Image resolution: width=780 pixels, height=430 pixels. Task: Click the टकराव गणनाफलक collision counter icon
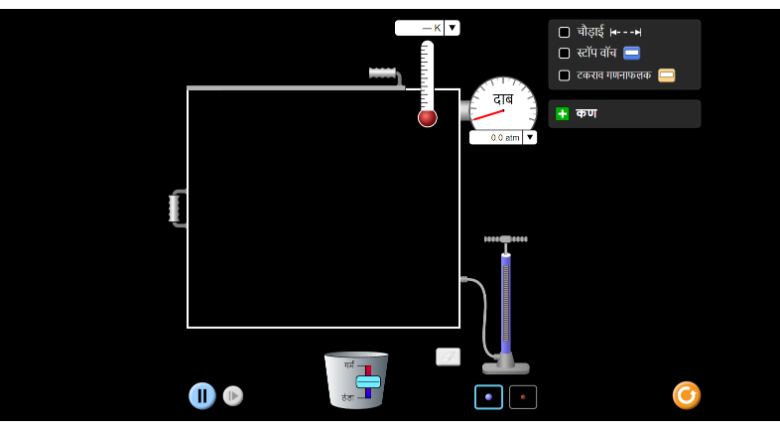tap(666, 75)
